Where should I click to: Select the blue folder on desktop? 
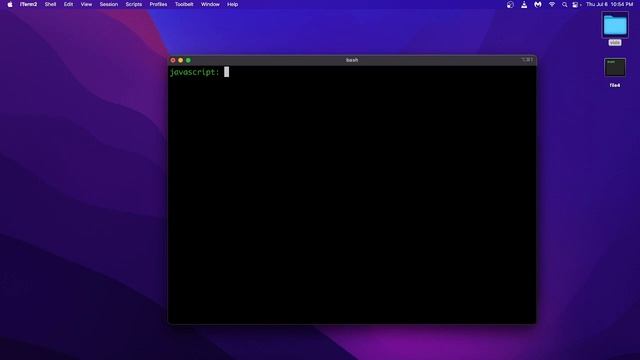(x=615, y=25)
